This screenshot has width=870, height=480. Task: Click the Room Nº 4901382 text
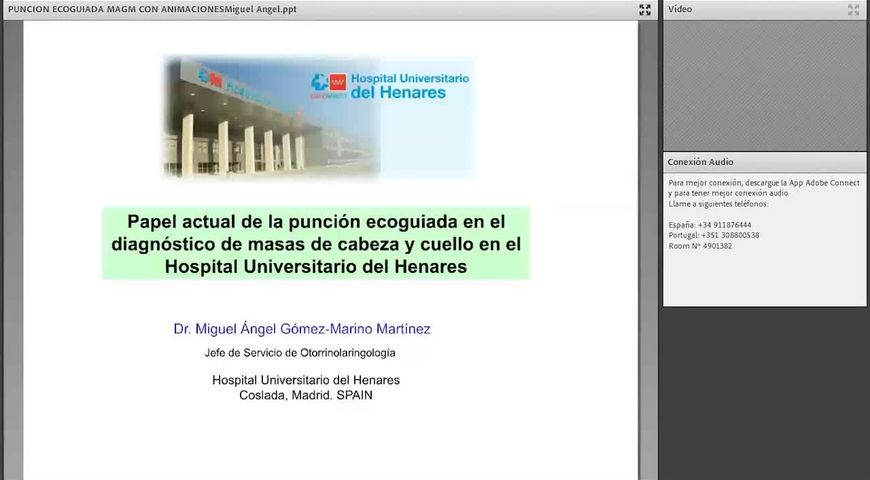point(700,246)
